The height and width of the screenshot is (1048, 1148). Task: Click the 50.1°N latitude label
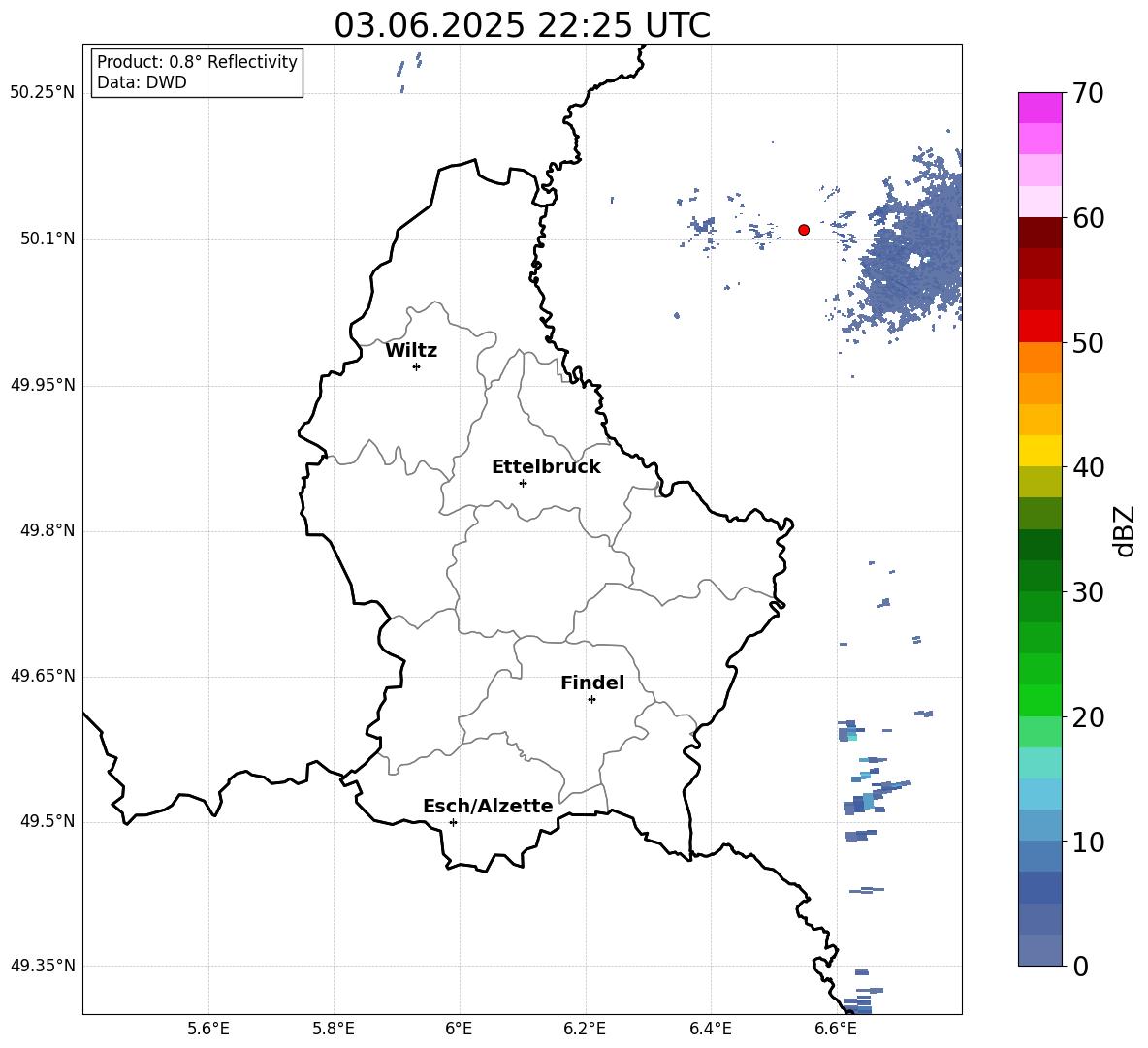point(48,238)
